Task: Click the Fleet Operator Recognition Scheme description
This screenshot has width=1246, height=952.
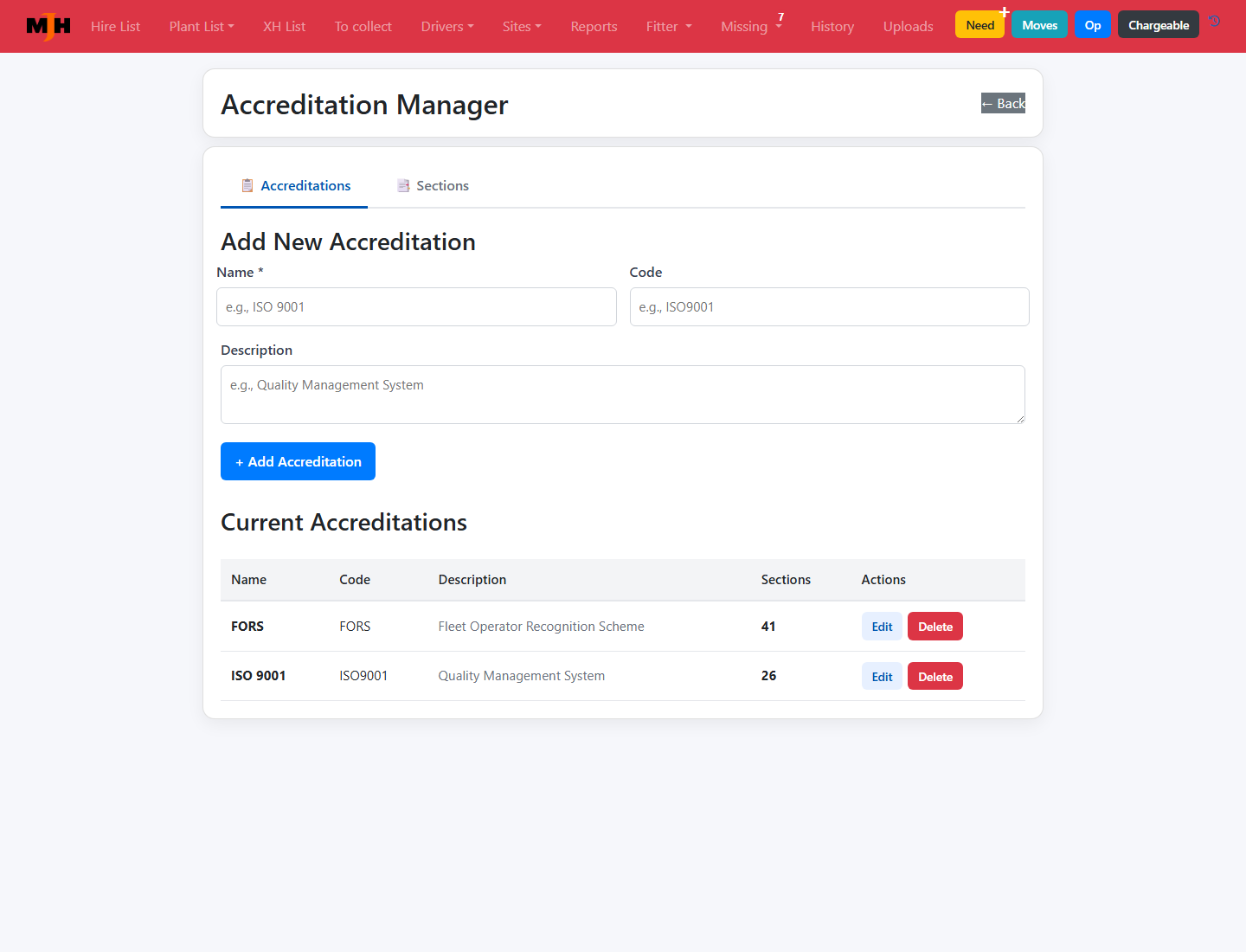Action: 541,627
